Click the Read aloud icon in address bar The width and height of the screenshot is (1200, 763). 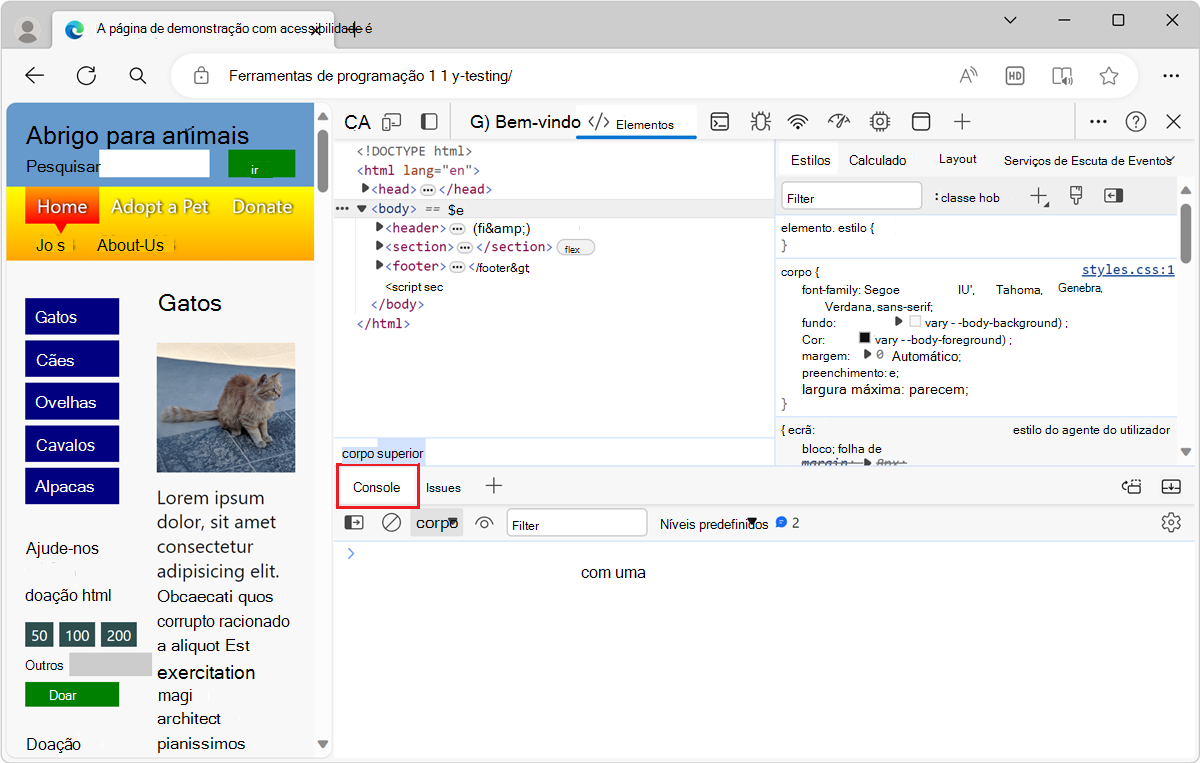pyautogui.click(x=968, y=75)
